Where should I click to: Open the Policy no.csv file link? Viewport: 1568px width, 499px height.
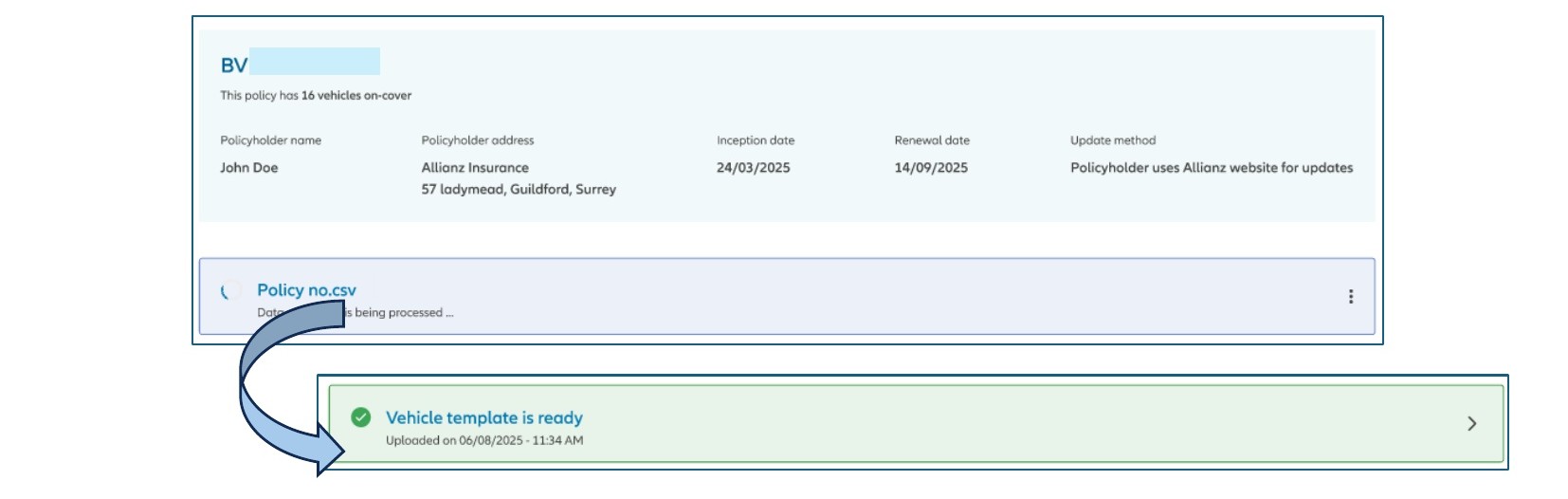306,290
